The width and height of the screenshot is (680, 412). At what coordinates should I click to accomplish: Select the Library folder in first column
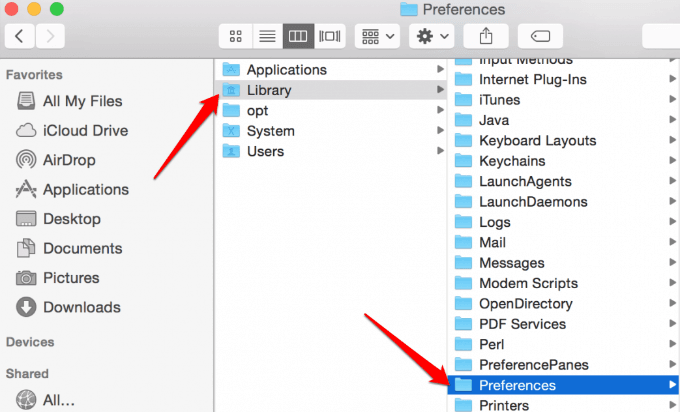[330, 90]
